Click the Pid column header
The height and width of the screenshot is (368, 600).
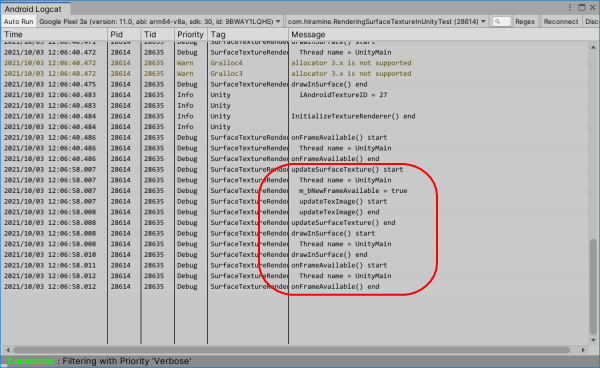tap(124, 34)
